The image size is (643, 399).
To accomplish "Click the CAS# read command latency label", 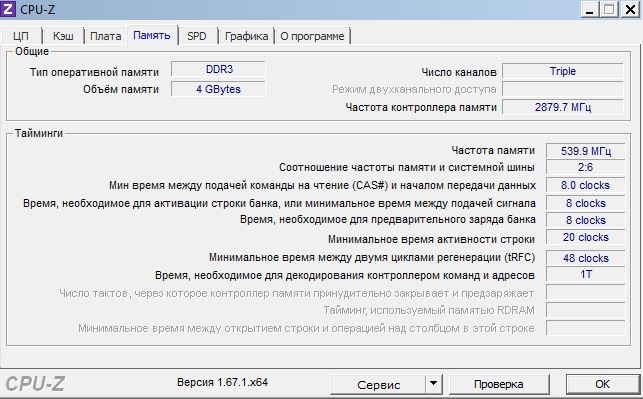I will tap(322, 185).
